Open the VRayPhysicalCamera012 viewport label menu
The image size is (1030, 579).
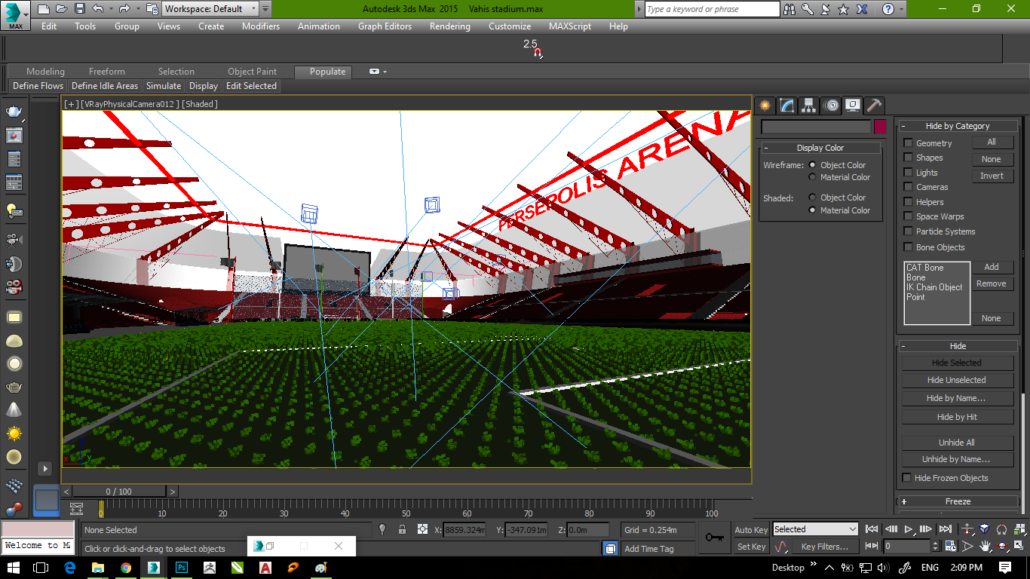point(129,104)
